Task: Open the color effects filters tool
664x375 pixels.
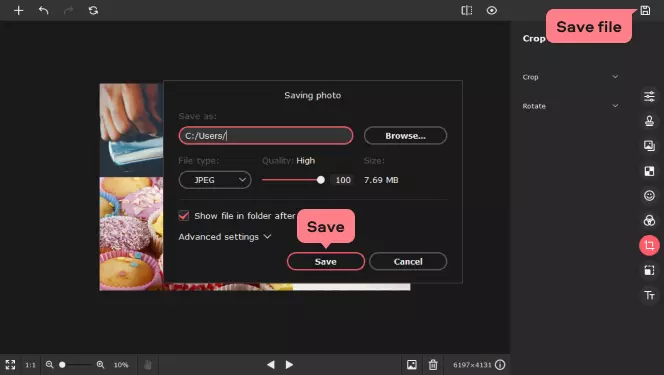Action: pos(649,221)
